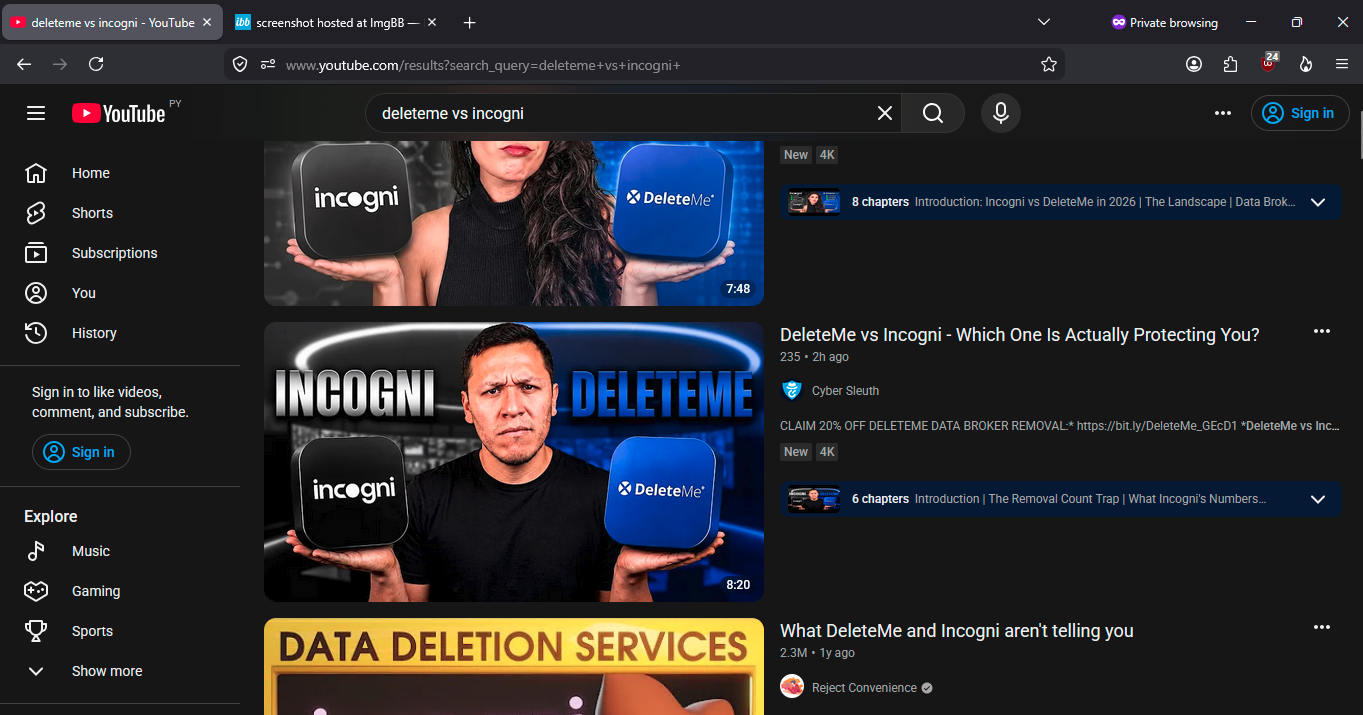Click the New badge under Cyber Sleuth video
The image size is (1363, 715).
point(796,452)
